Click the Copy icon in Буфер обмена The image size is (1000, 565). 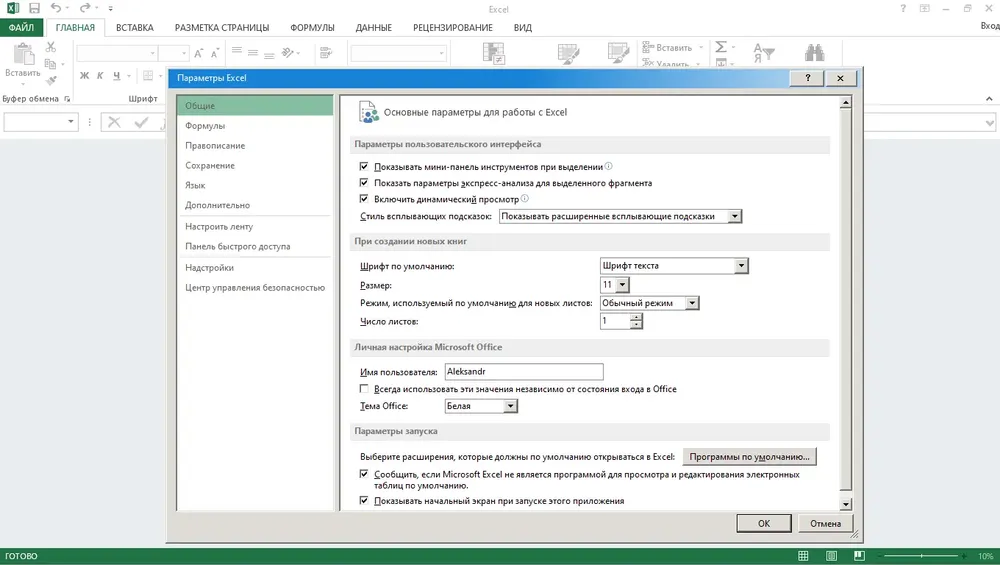[50, 63]
